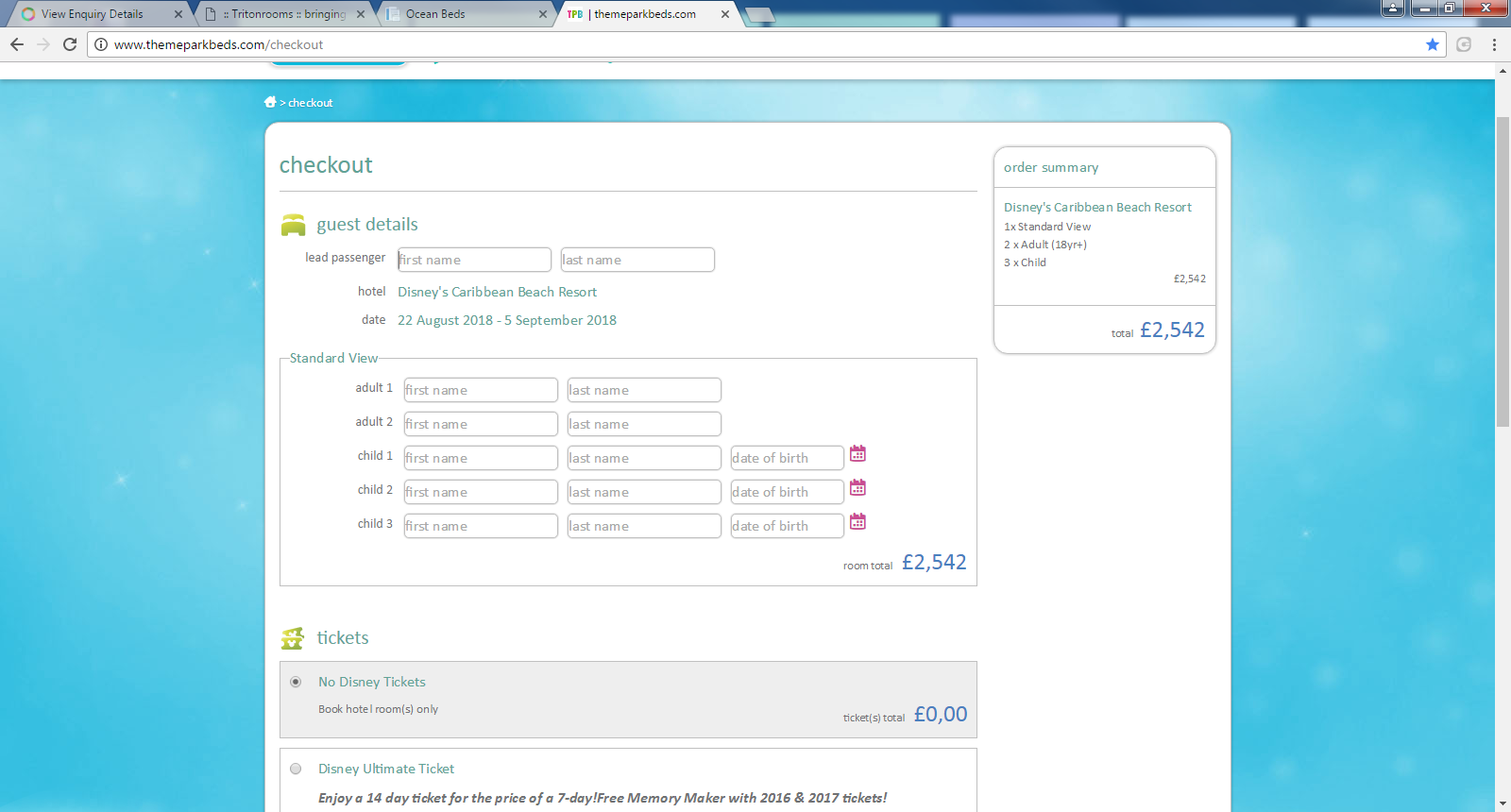This screenshot has height=812, width=1511.
Task: Click the ticket(s) total £0,00 amount
Action: point(941,715)
